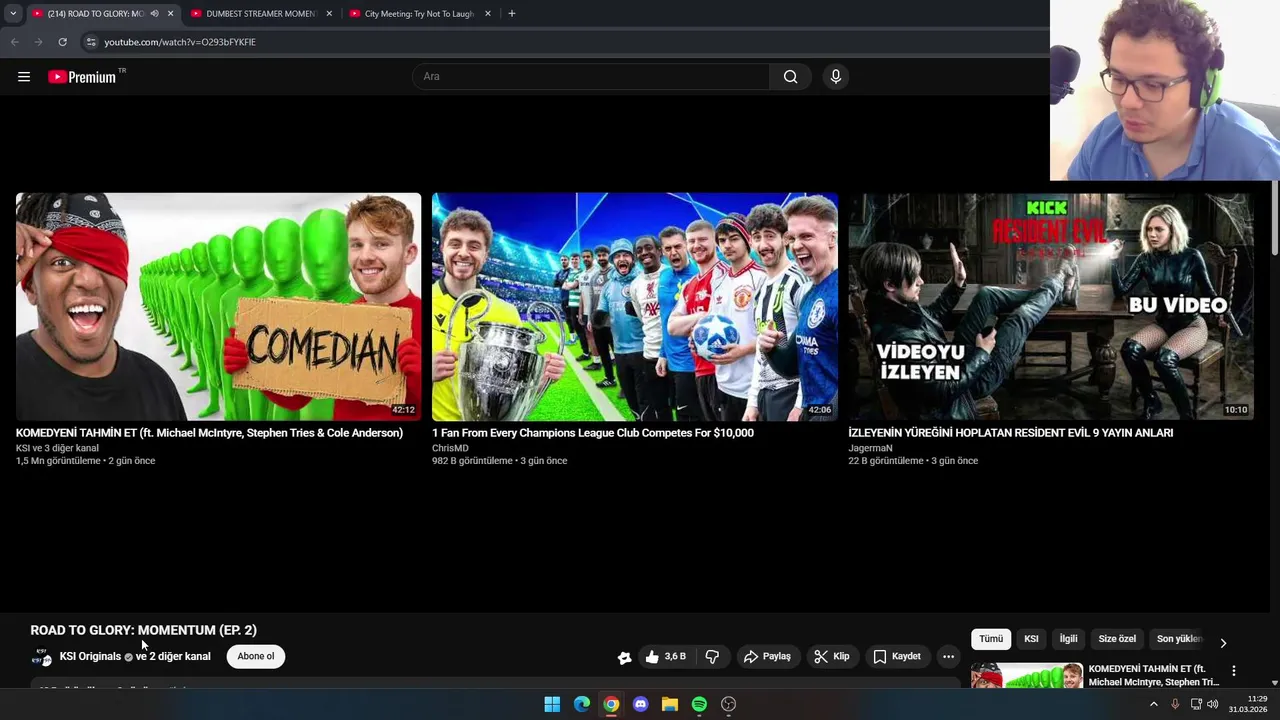Close the DUMBEST STREAMER MOMENTS tab
1280x720 pixels.
tap(329, 14)
